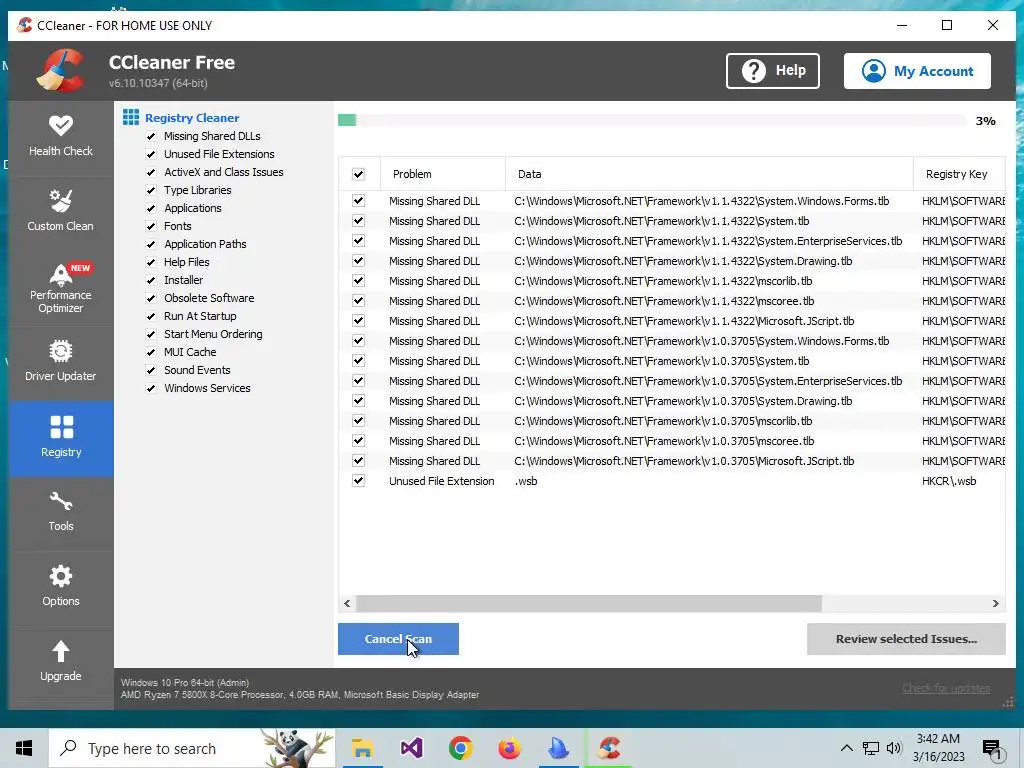Viewport: 1024px width, 768px height.
Task: Click the CCleaner taskbar icon
Action: (609, 748)
